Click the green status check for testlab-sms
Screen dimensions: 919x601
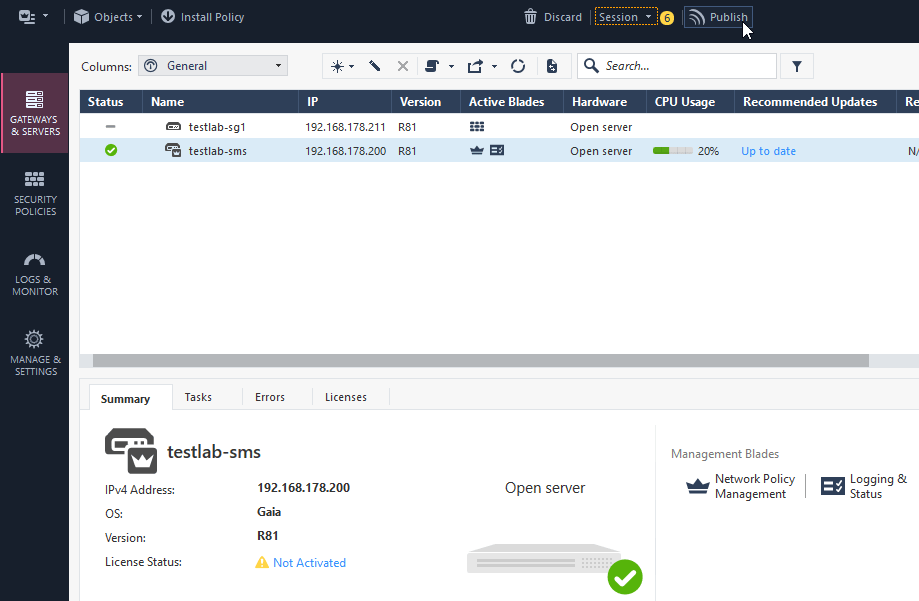111,150
